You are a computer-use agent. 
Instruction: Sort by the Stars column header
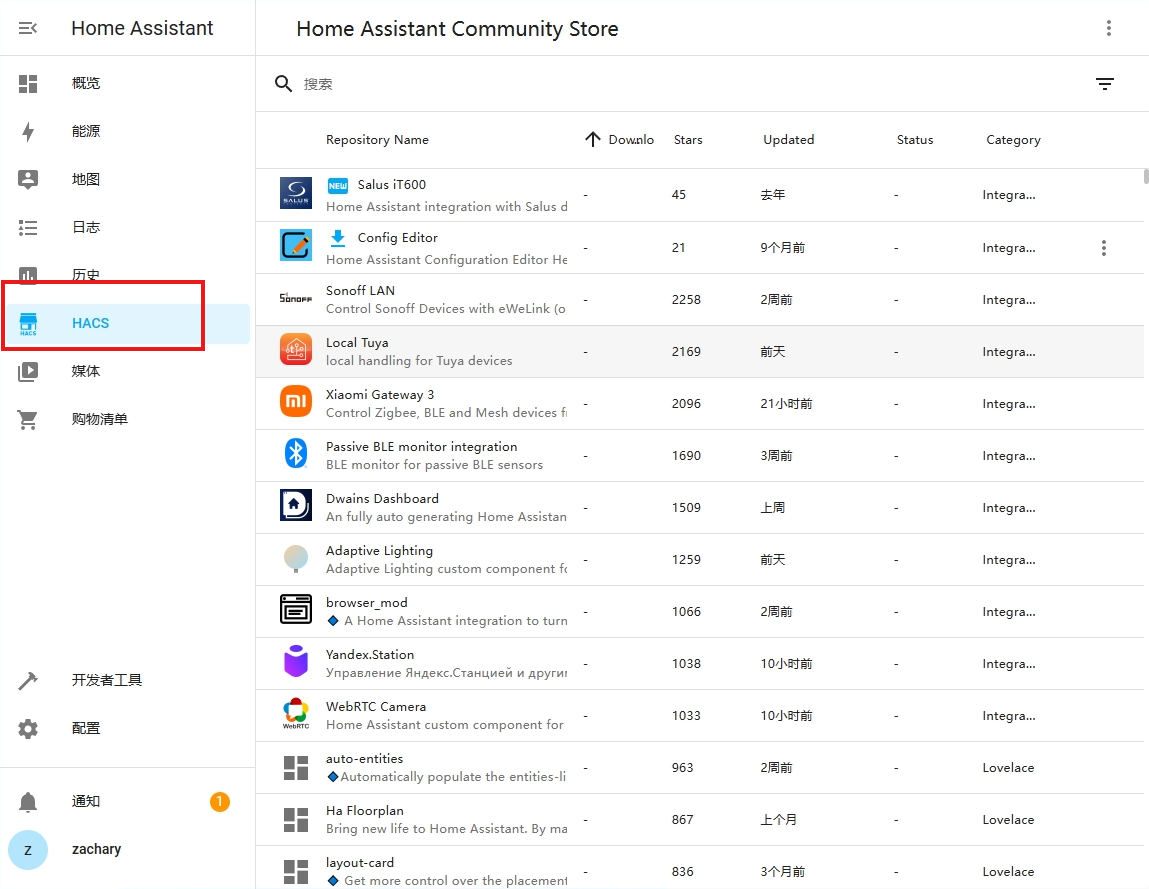point(688,139)
